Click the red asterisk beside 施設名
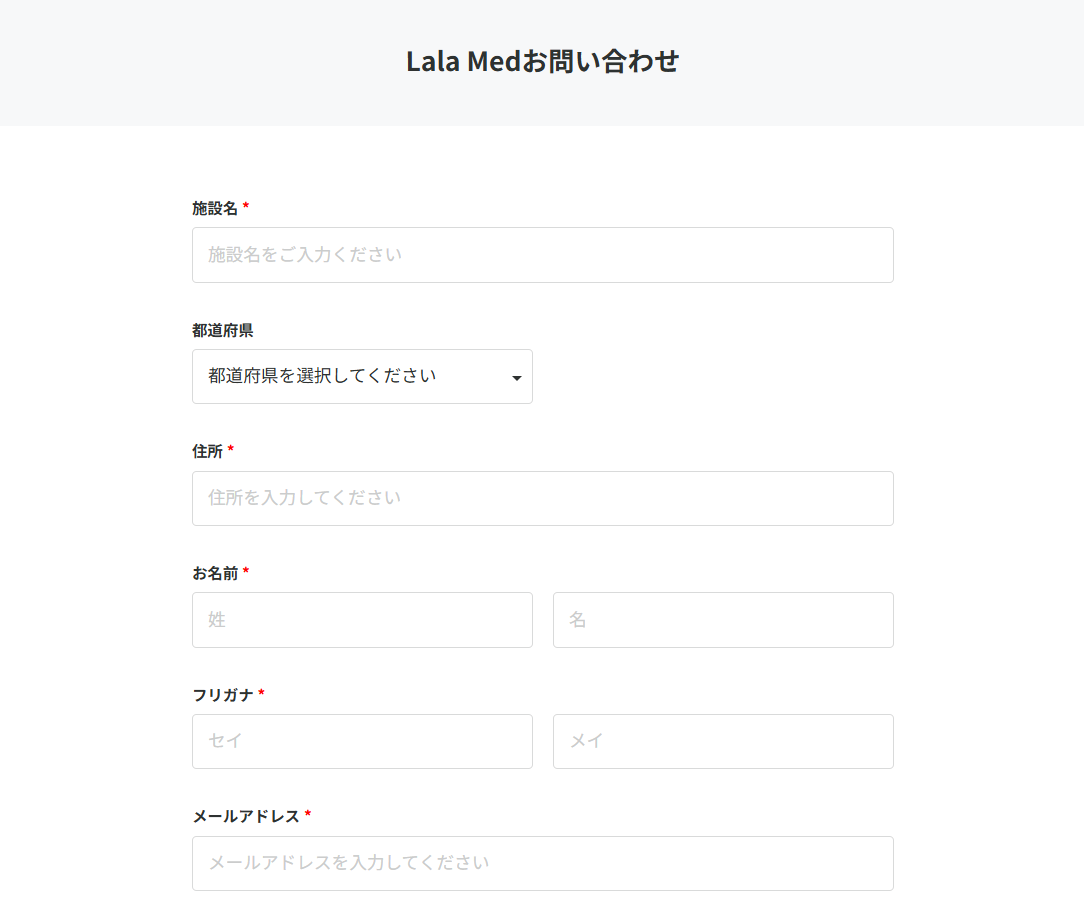Image resolution: width=1084 pixels, height=905 pixels. coord(245,205)
